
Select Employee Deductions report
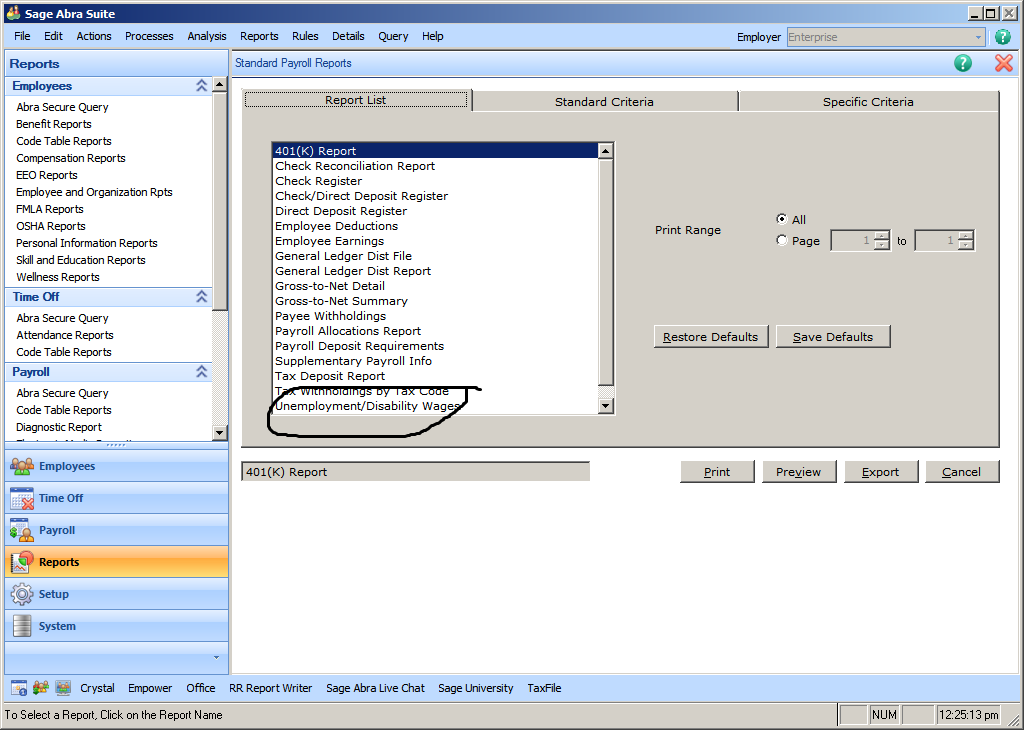tap(435, 226)
